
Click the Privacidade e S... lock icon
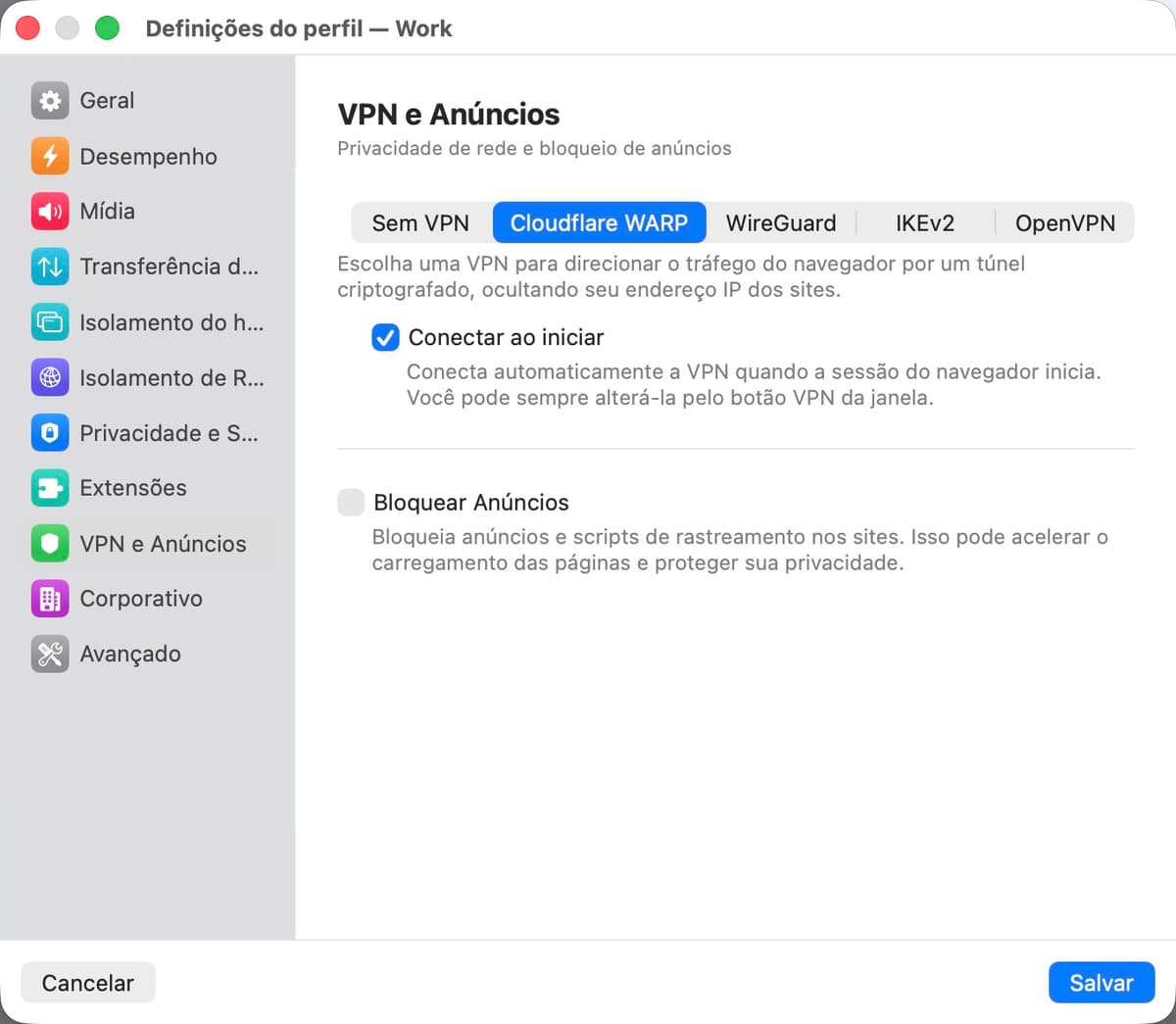(50, 433)
